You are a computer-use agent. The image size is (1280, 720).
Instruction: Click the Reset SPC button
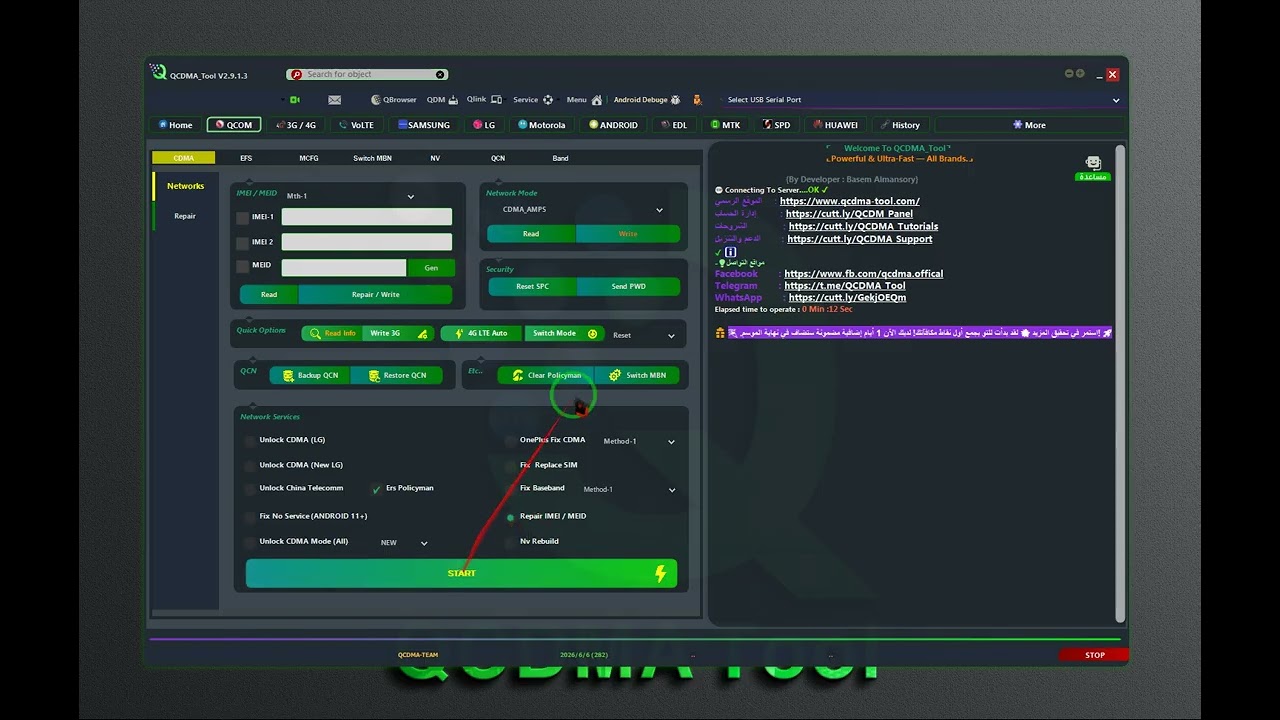532,287
